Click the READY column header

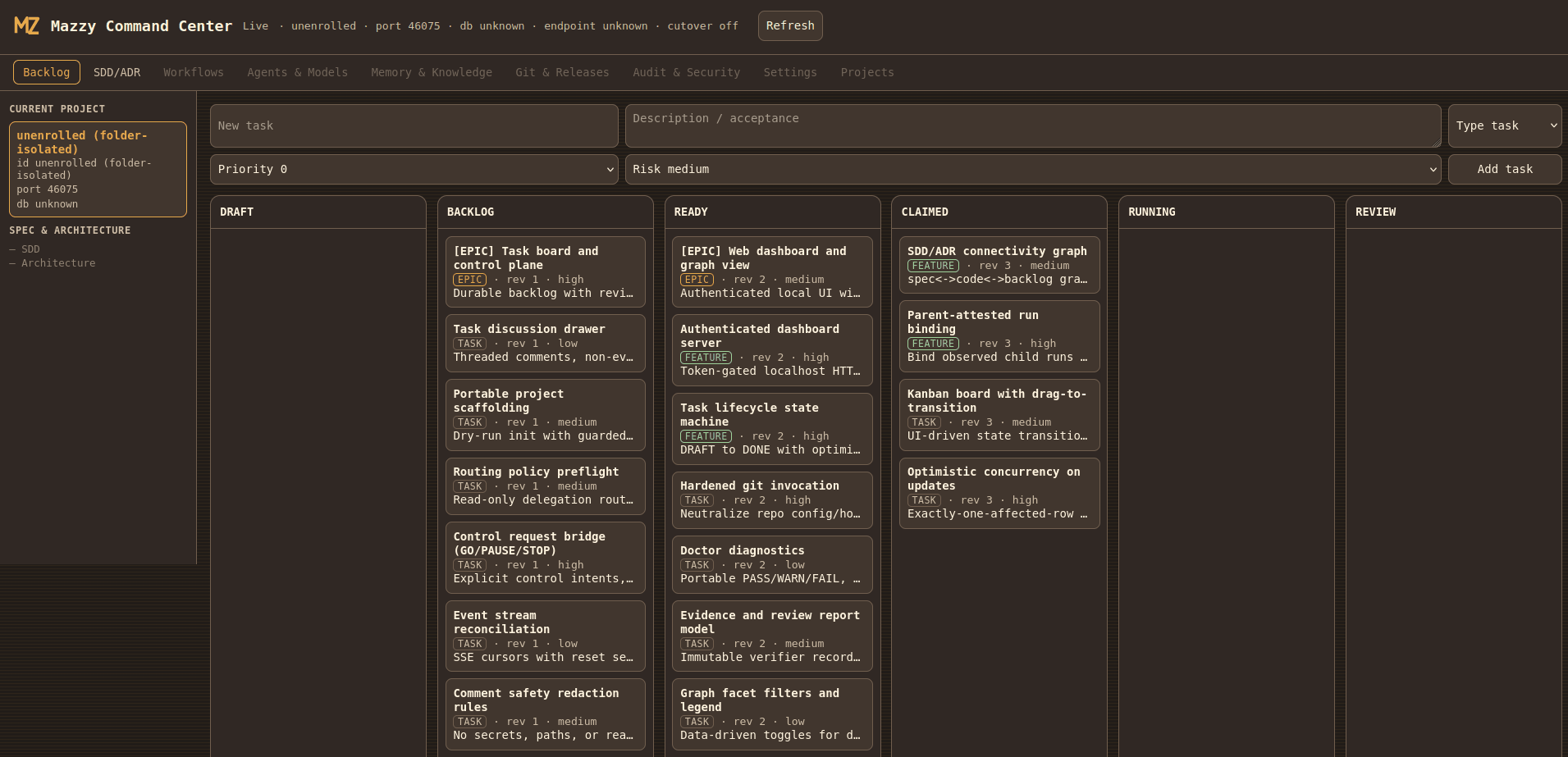691,212
